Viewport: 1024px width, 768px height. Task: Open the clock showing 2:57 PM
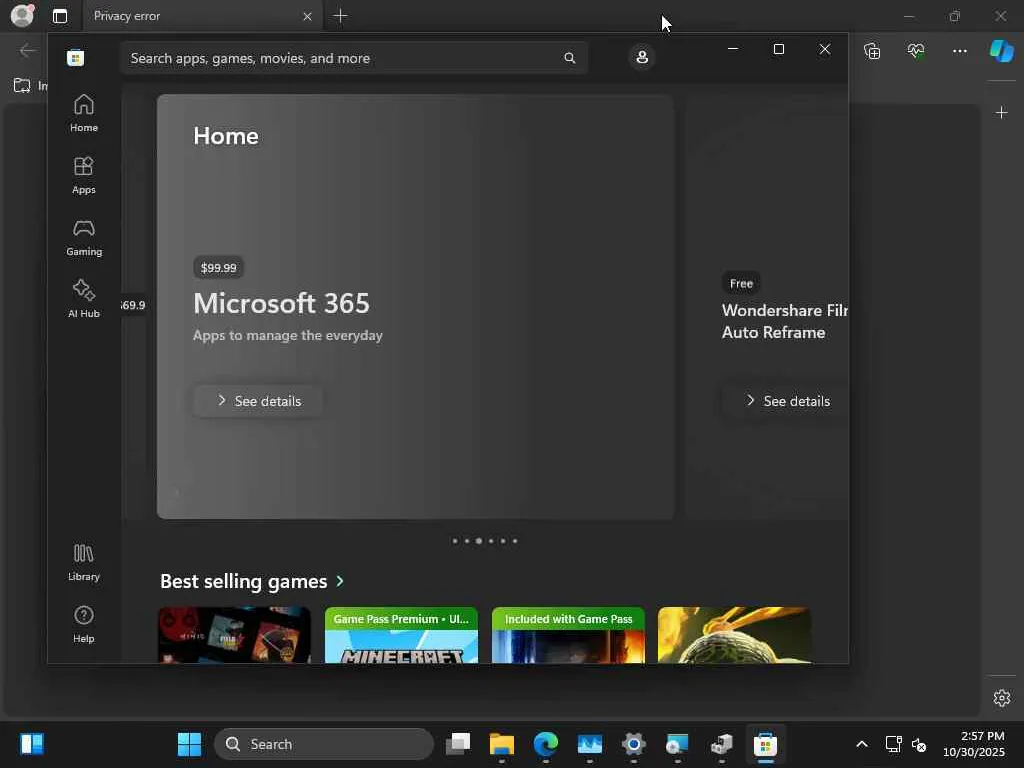pos(974,744)
